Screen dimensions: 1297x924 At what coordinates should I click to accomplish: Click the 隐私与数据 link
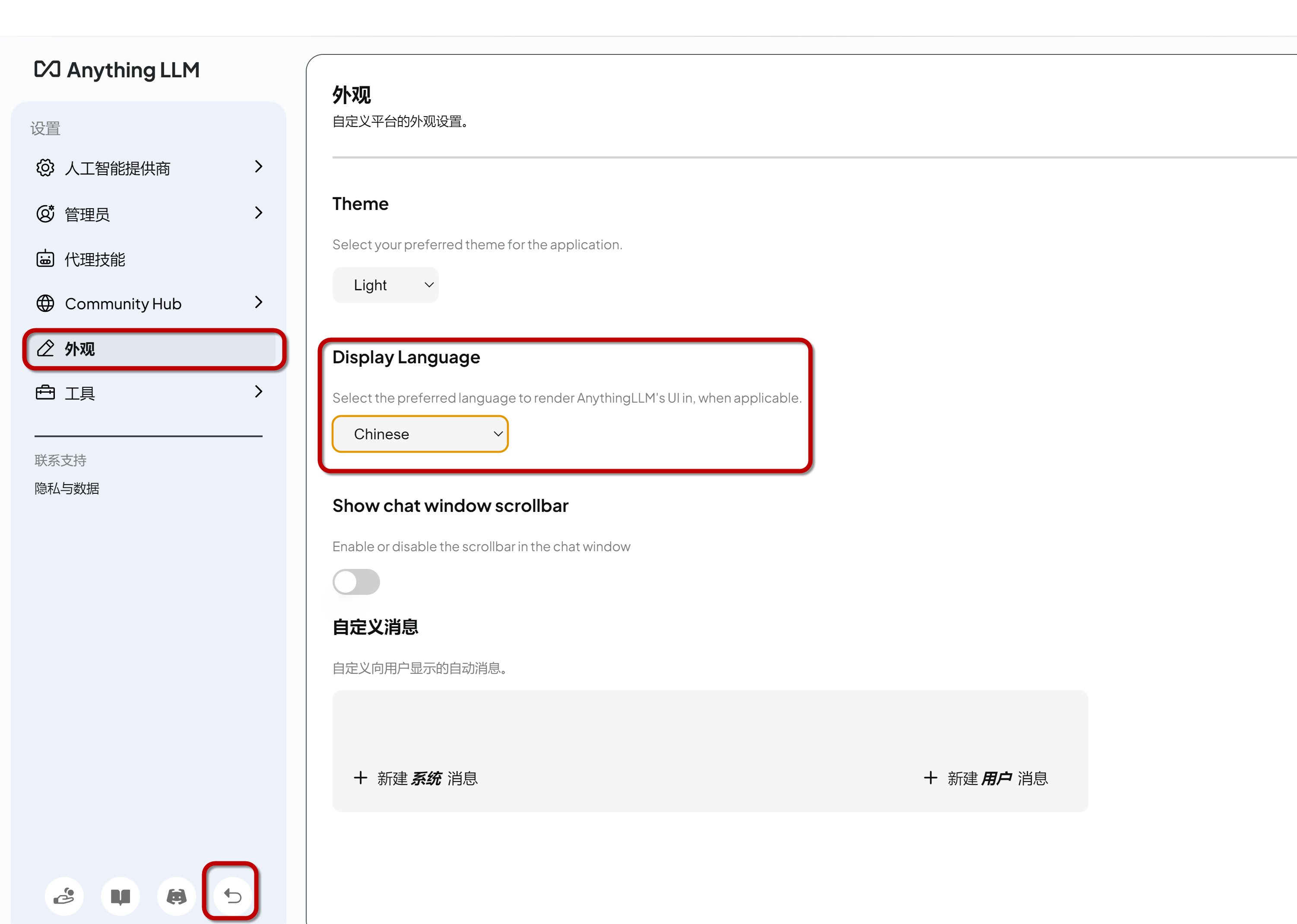67,488
